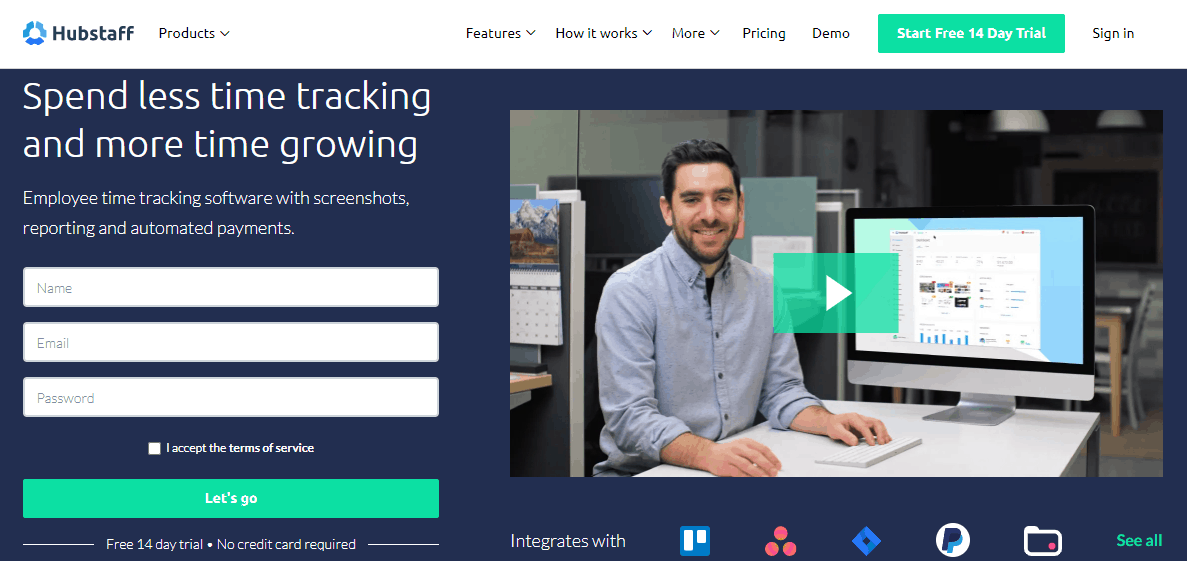The width and height of the screenshot is (1187, 561).
Task: Click the 'Integrates with' text
Action: tap(568, 541)
